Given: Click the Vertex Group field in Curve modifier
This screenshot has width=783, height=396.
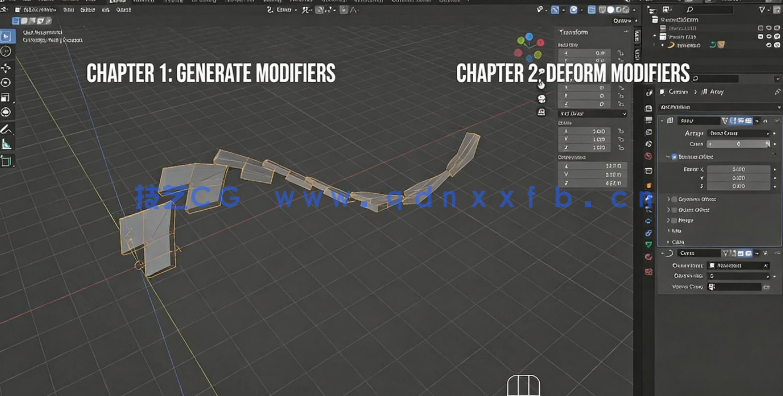Looking at the screenshot, I should click(735, 287).
